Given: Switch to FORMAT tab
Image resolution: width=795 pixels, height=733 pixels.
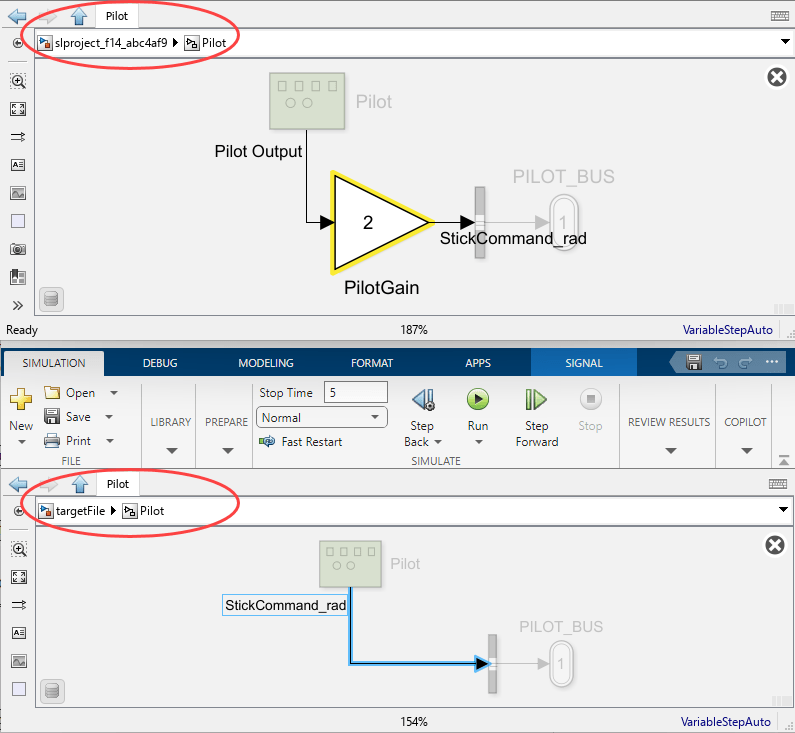Looking at the screenshot, I should coord(372,363).
